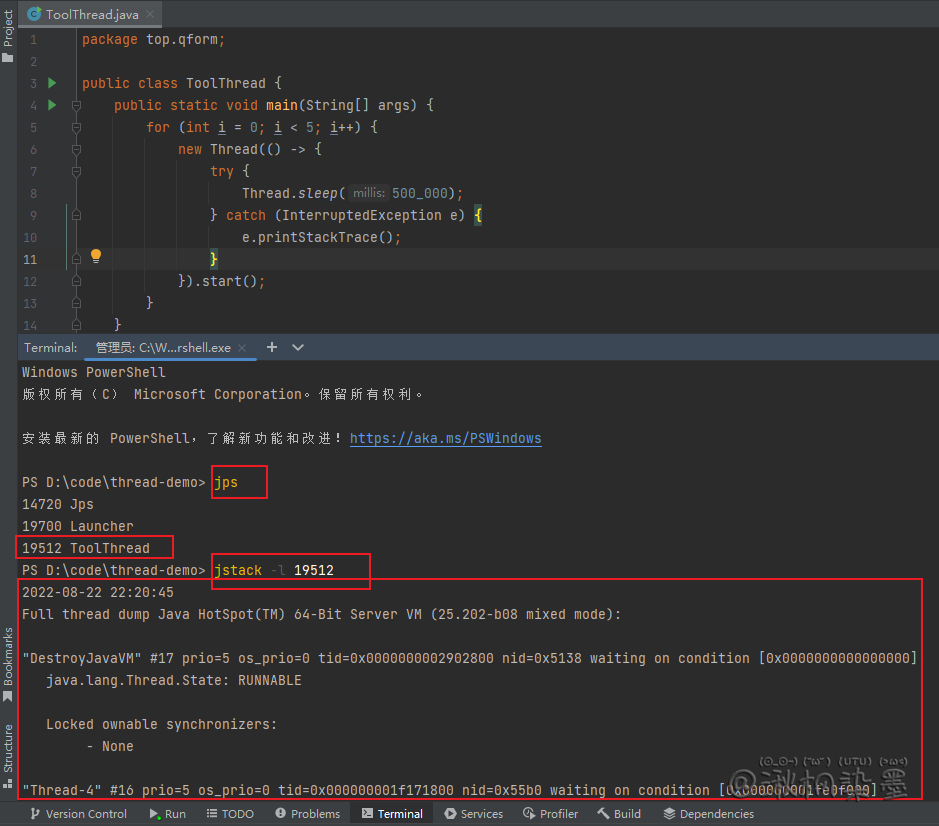Open the Dependencies tool window
This screenshot has height=826, width=939.
[x=708, y=814]
